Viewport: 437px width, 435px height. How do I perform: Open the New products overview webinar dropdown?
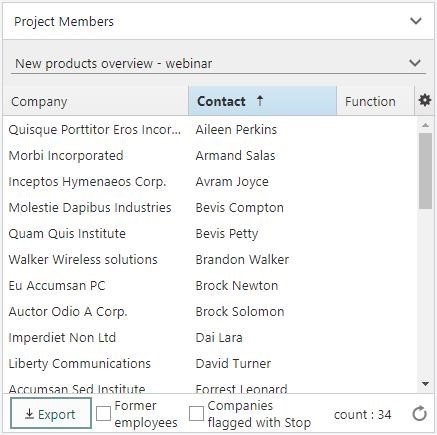[218, 63]
